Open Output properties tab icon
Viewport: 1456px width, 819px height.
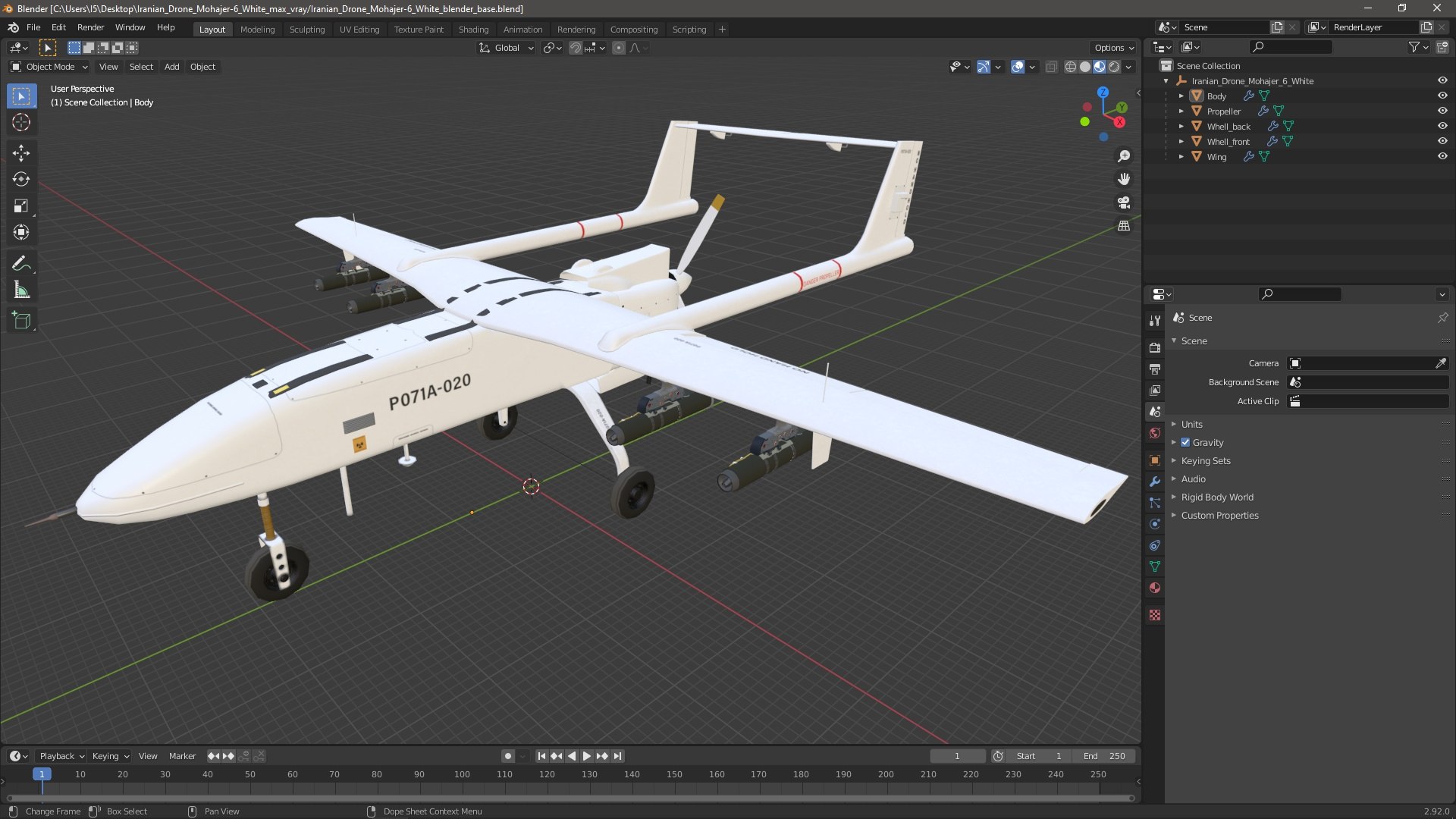coord(1155,369)
